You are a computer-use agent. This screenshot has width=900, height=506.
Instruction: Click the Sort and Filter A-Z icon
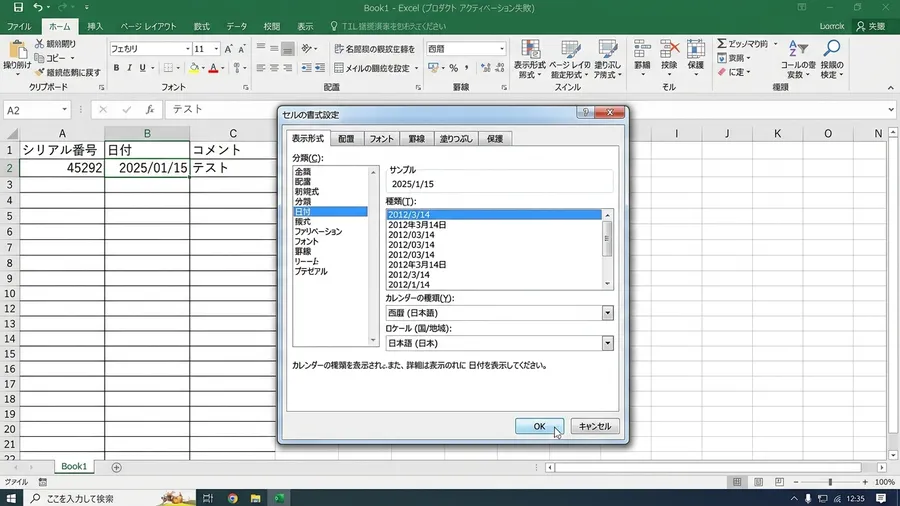pyautogui.click(x=798, y=49)
